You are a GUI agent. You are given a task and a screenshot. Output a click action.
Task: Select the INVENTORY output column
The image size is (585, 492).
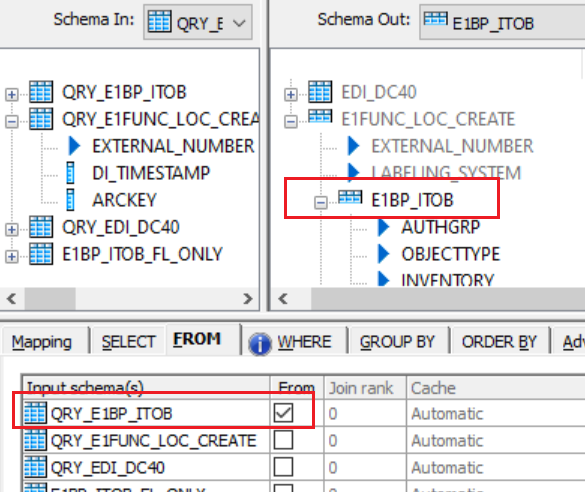point(447,279)
